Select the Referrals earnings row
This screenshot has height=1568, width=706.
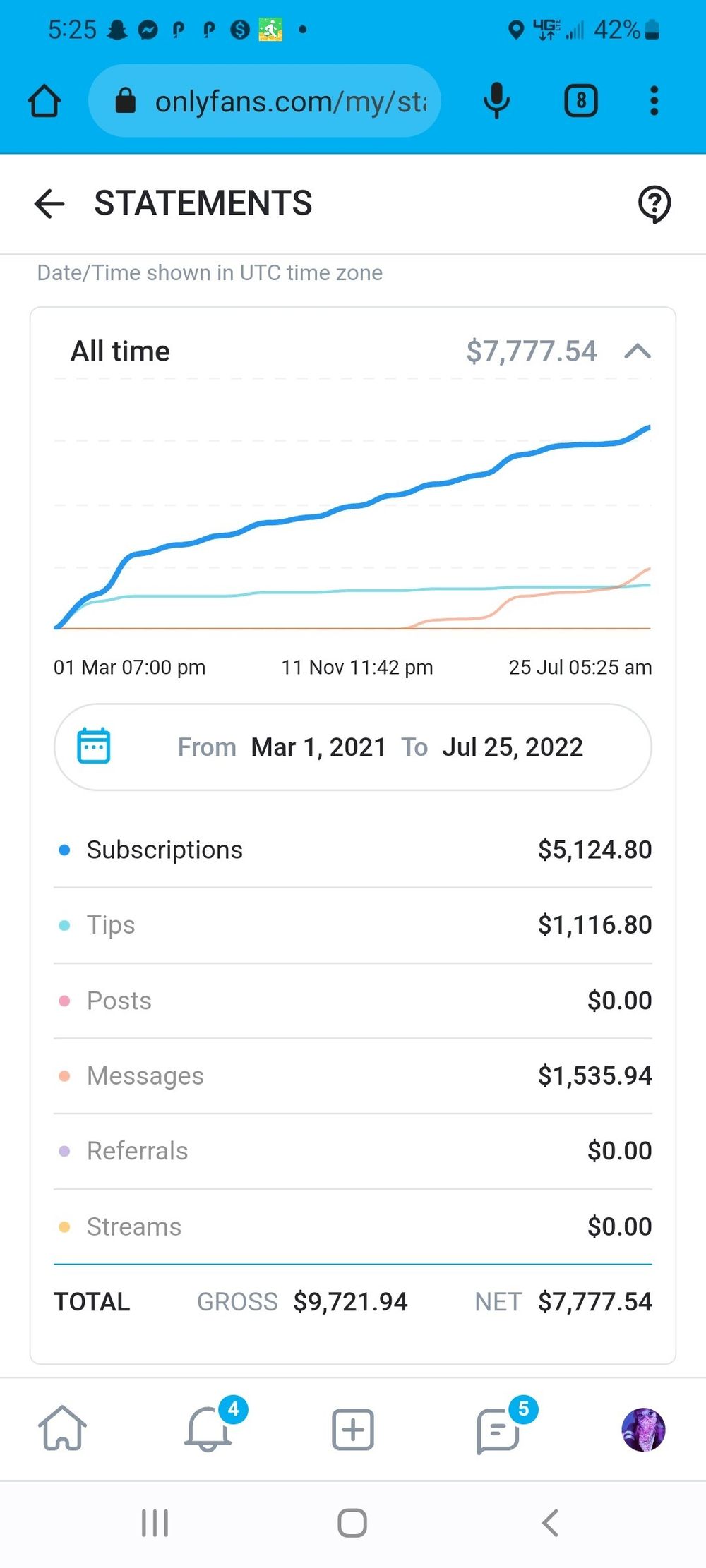click(353, 1152)
